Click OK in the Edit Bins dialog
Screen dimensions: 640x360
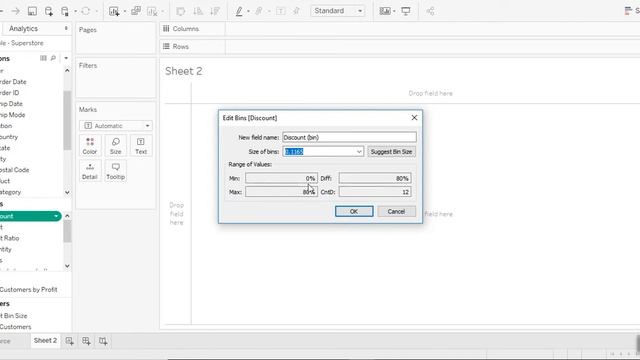tap(354, 211)
